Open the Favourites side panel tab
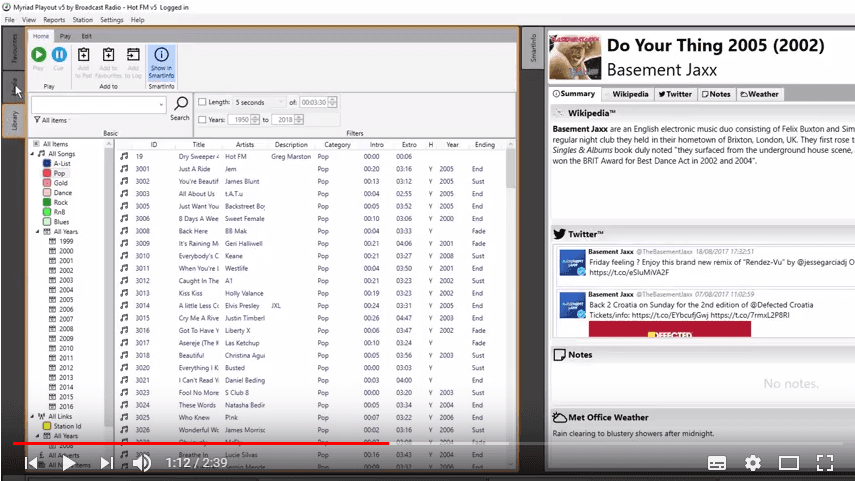 coord(14,47)
